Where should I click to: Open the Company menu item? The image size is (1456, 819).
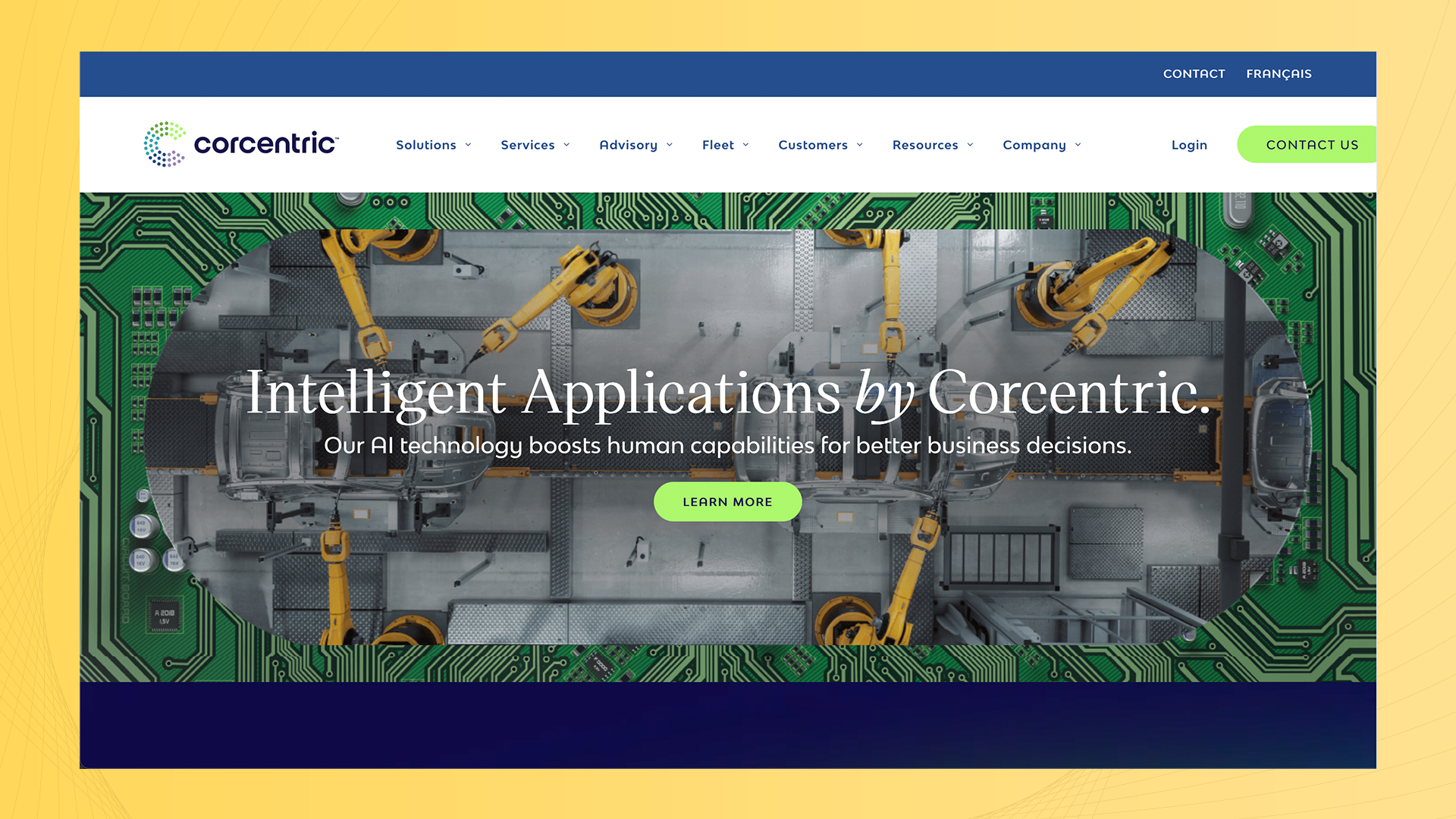click(x=1034, y=145)
